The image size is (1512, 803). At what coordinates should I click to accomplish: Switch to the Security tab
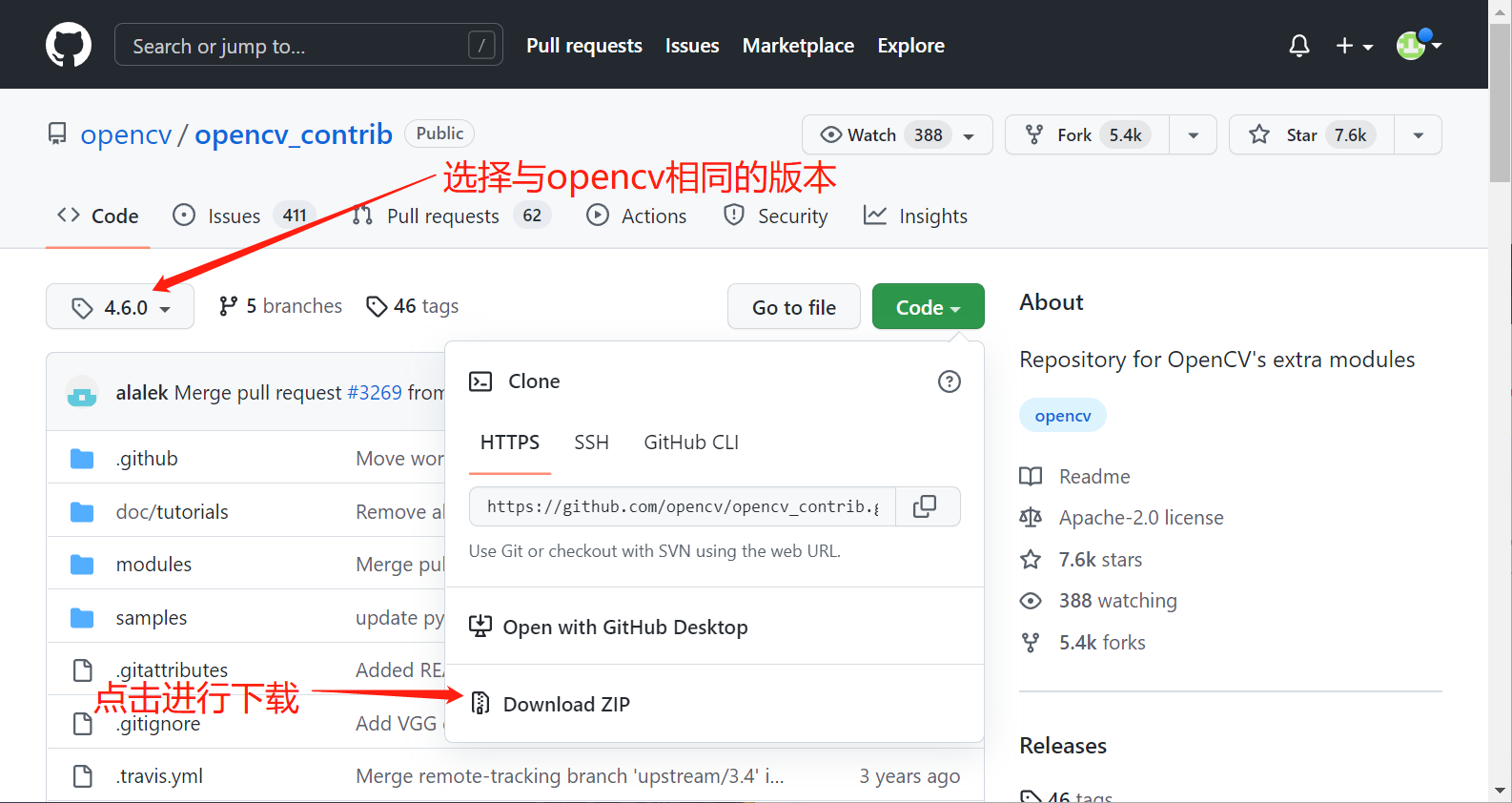[x=775, y=216]
